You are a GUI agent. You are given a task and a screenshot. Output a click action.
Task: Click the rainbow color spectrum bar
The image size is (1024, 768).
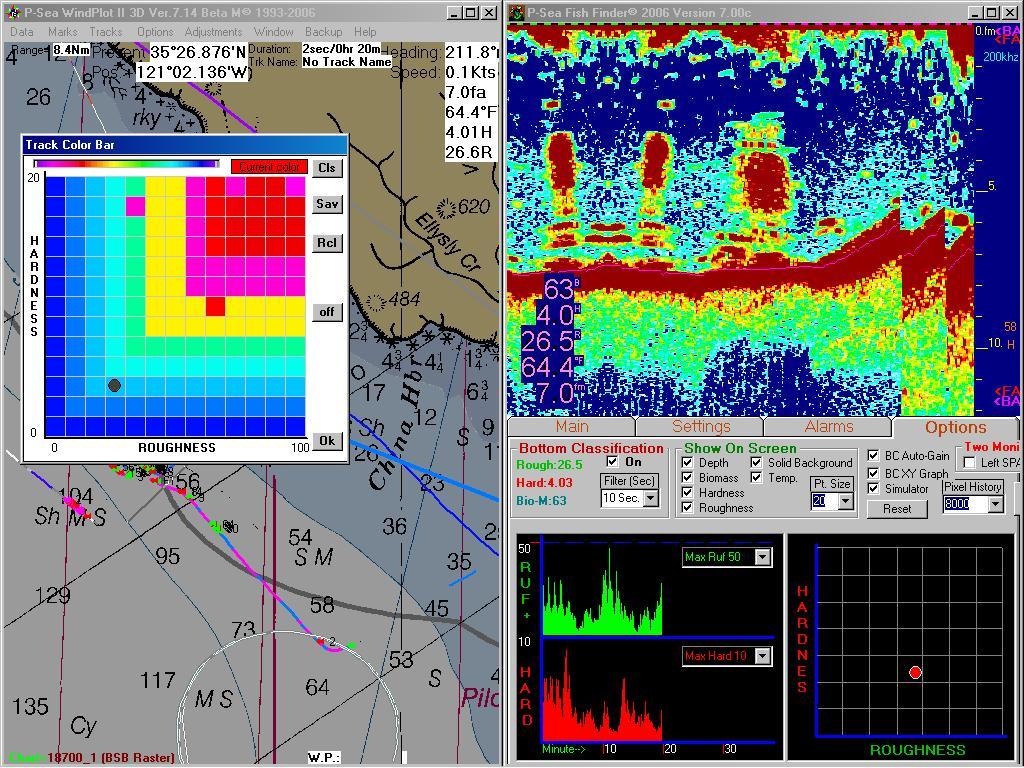click(x=127, y=164)
